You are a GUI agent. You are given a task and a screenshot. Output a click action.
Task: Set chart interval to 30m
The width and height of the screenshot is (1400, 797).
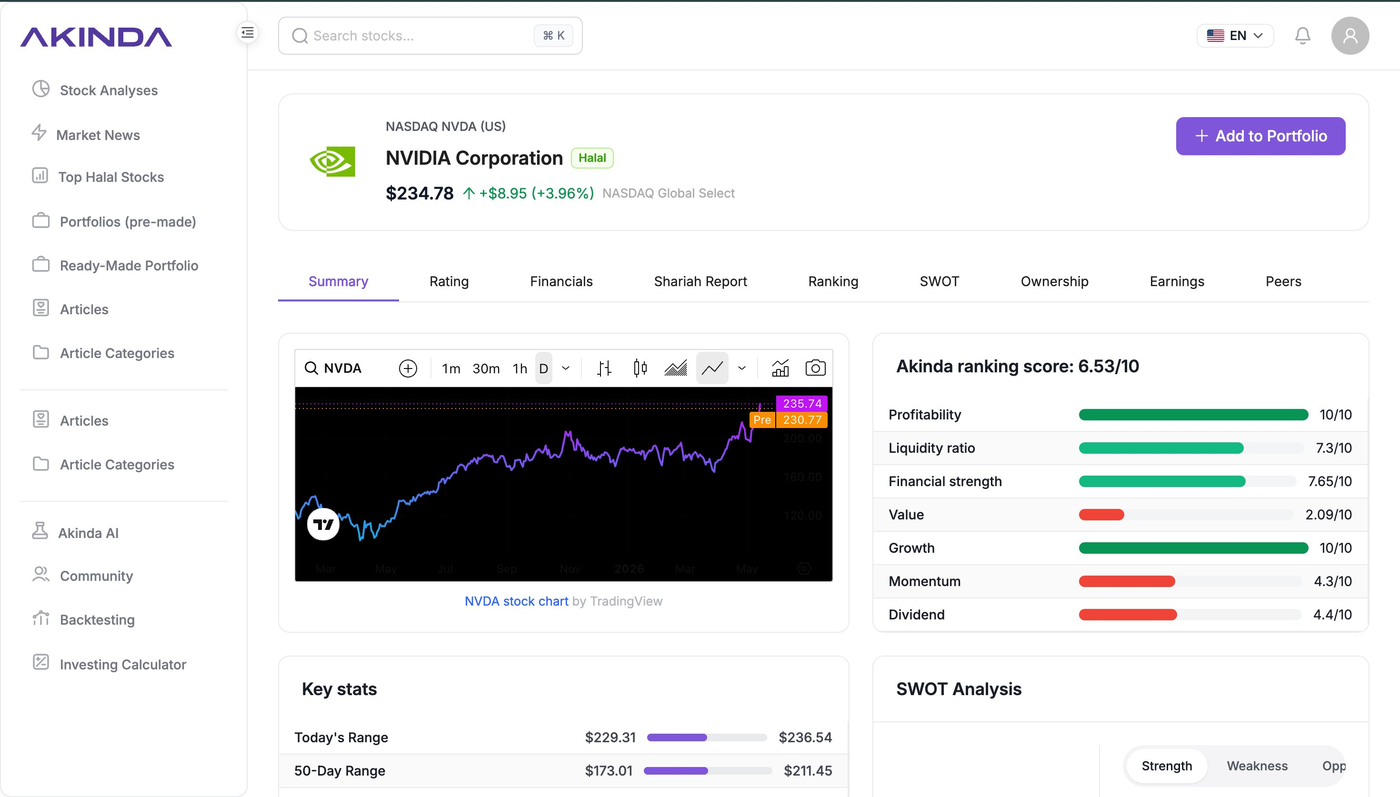(486, 368)
